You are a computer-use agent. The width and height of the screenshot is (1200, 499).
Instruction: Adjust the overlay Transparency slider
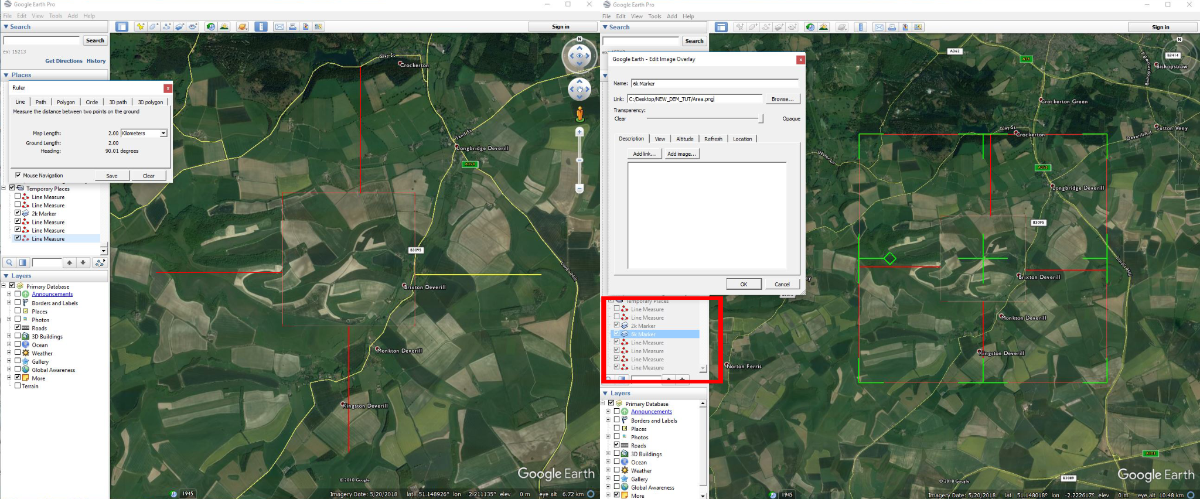click(762, 118)
